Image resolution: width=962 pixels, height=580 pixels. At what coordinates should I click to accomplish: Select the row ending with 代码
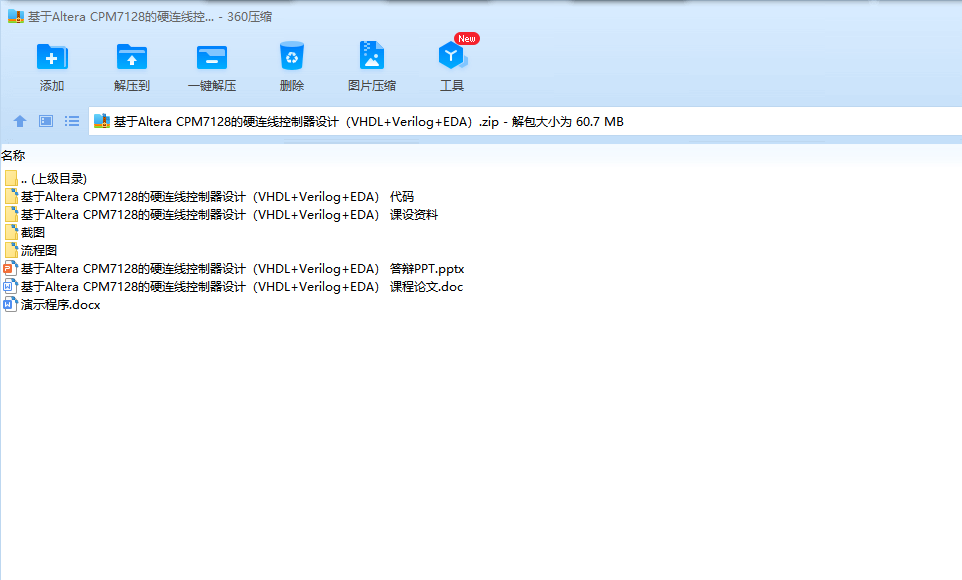click(217, 196)
